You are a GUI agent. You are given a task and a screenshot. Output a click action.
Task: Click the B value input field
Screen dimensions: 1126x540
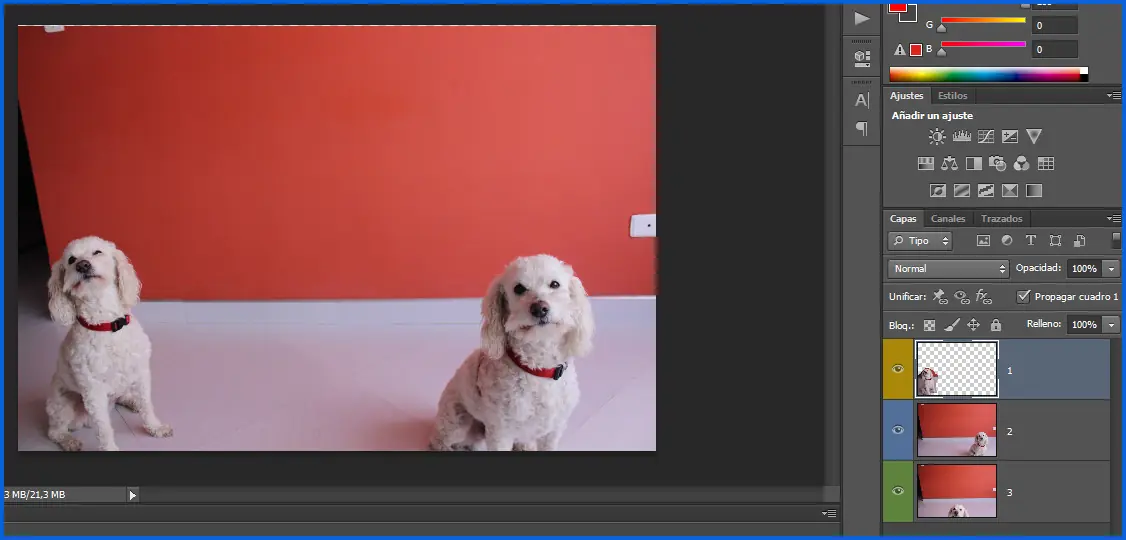[x=1054, y=50]
